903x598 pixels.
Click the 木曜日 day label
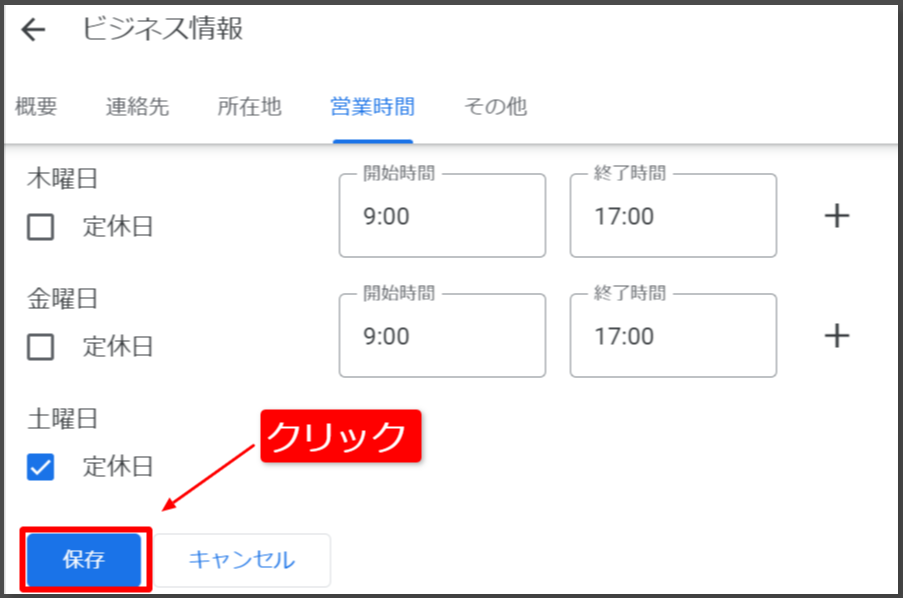[62, 179]
